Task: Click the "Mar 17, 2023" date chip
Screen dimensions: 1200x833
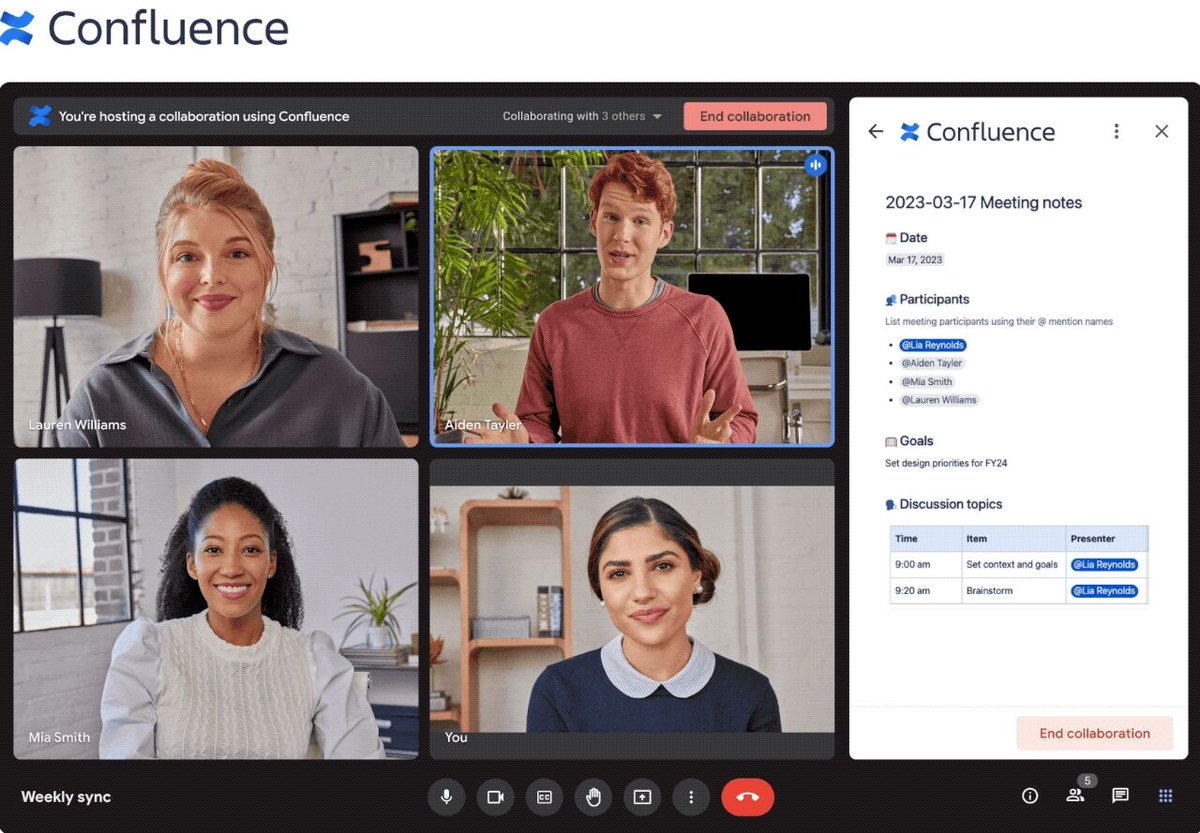Action: [915, 260]
